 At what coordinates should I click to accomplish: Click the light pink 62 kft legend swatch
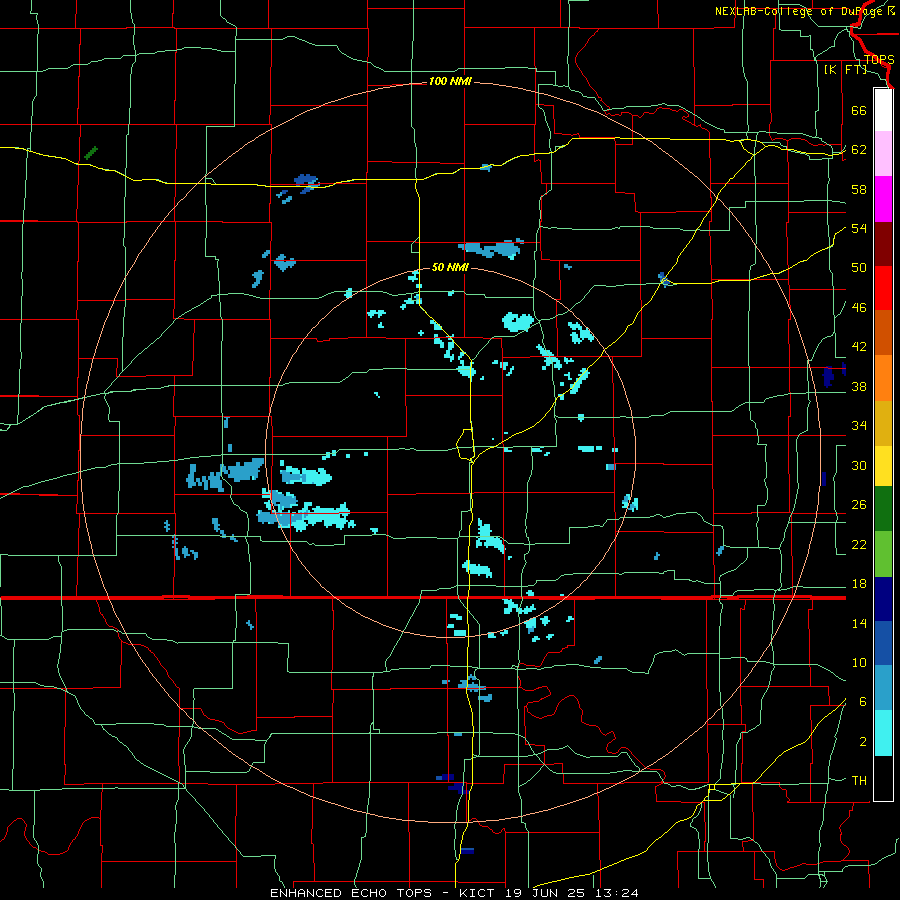(883, 154)
